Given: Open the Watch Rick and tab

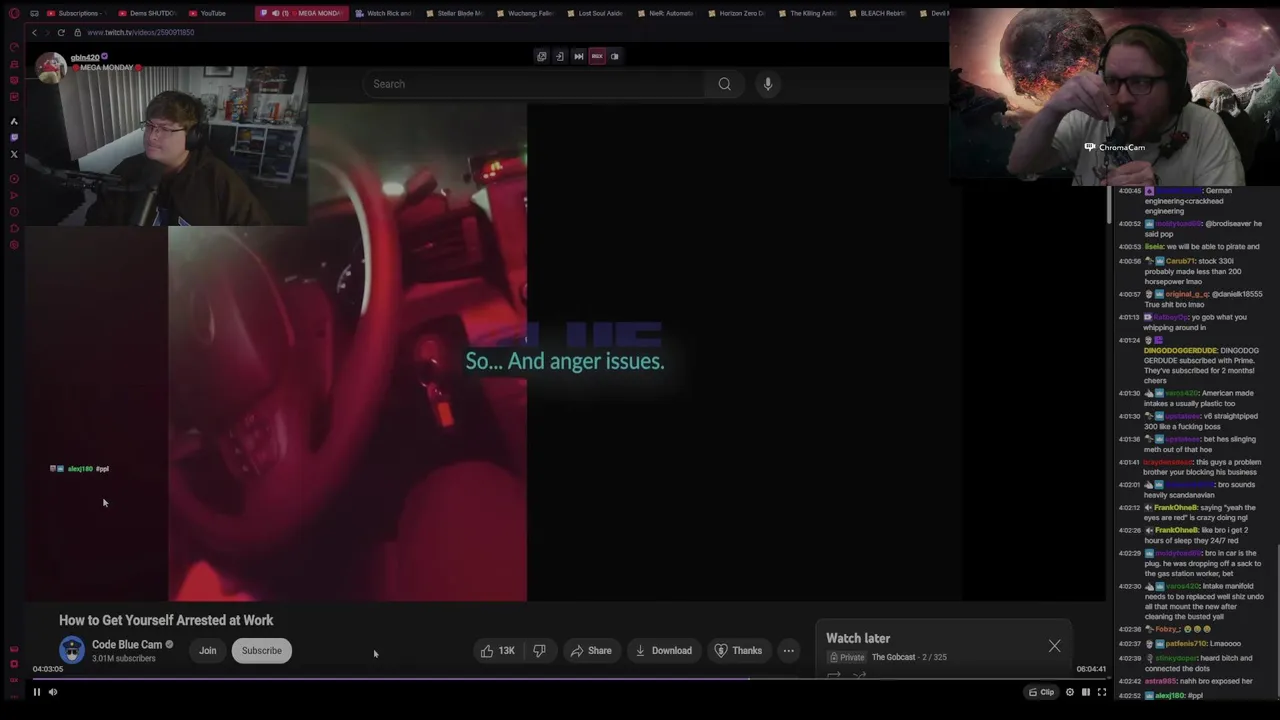Looking at the screenshot, I should [384, 13].
